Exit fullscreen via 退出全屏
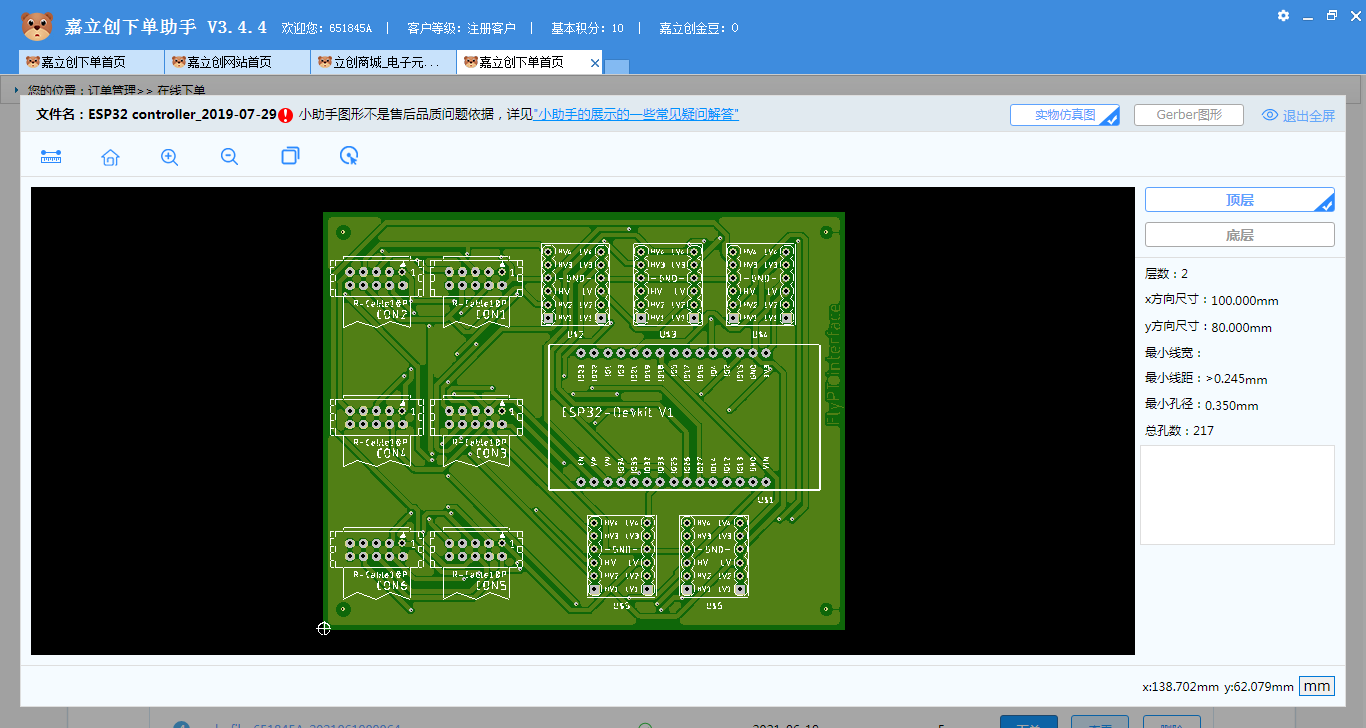Screen dimensions: 1366x728 point(1308,116)
